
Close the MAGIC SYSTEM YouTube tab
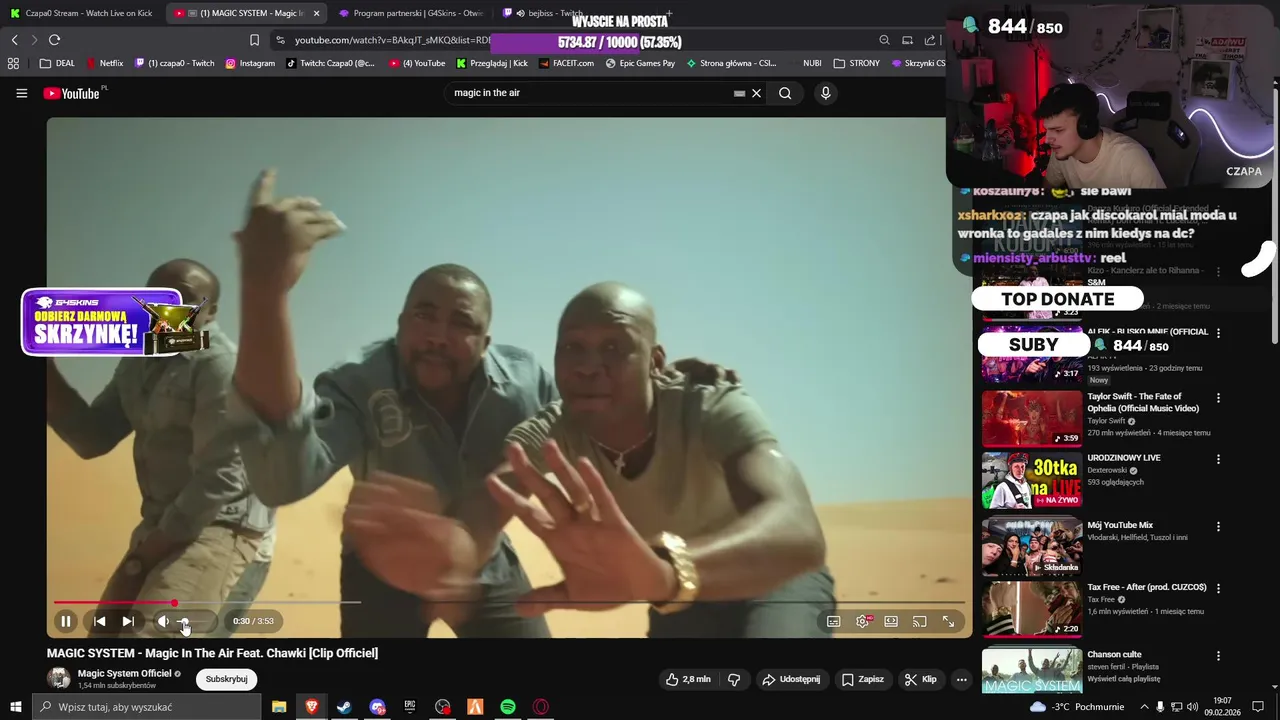click(x=317, y=13)
